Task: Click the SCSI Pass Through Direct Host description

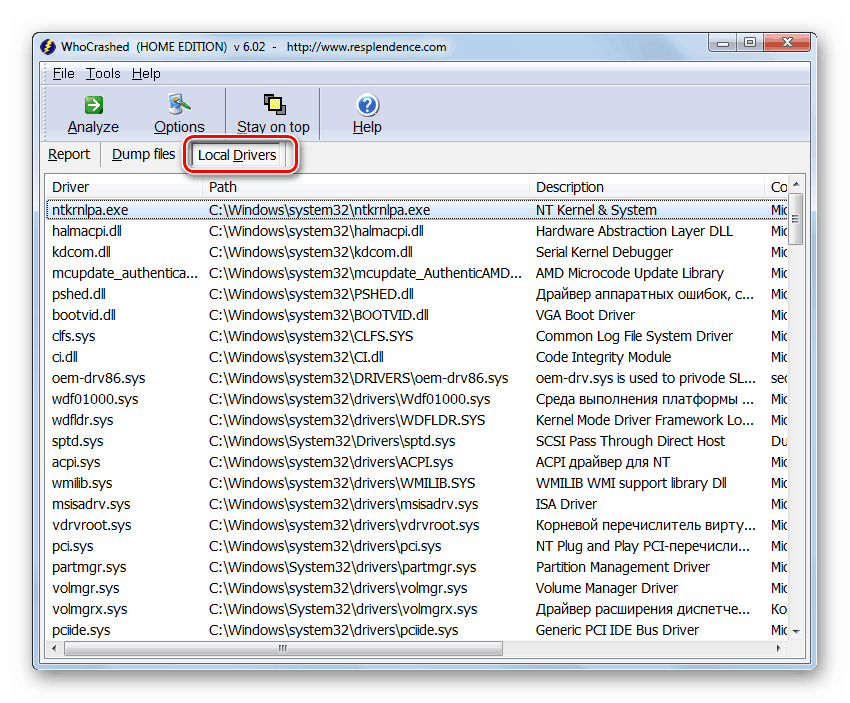Action: click(x=630, y=442)
